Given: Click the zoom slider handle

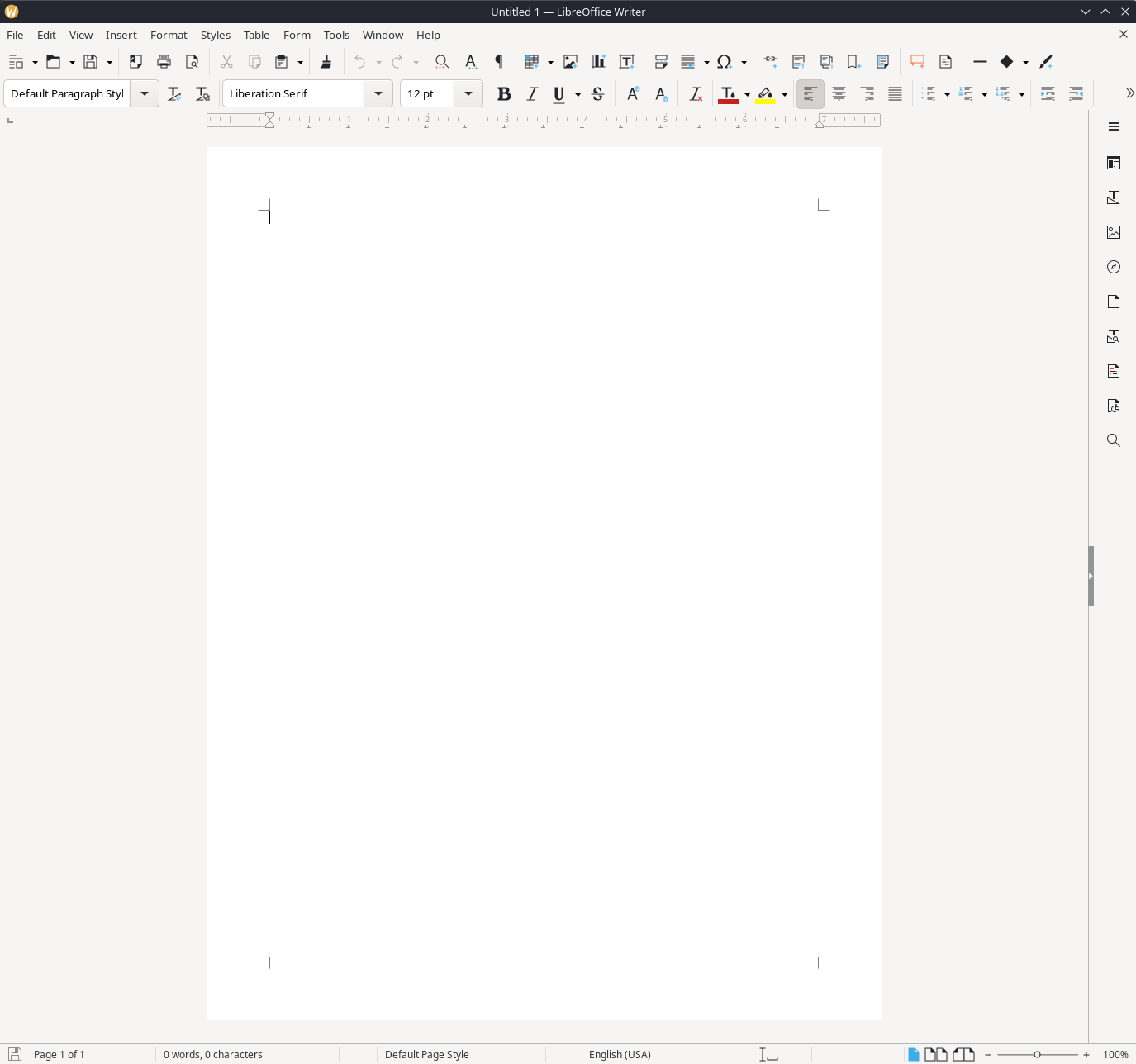Looking at the screenshot, I should (1037, 1054).
